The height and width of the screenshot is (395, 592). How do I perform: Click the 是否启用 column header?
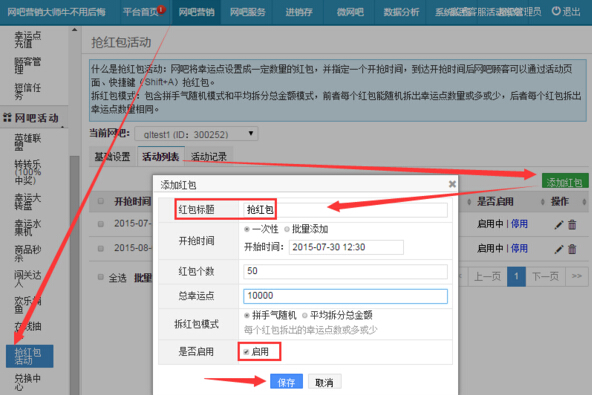click(495, 201)
